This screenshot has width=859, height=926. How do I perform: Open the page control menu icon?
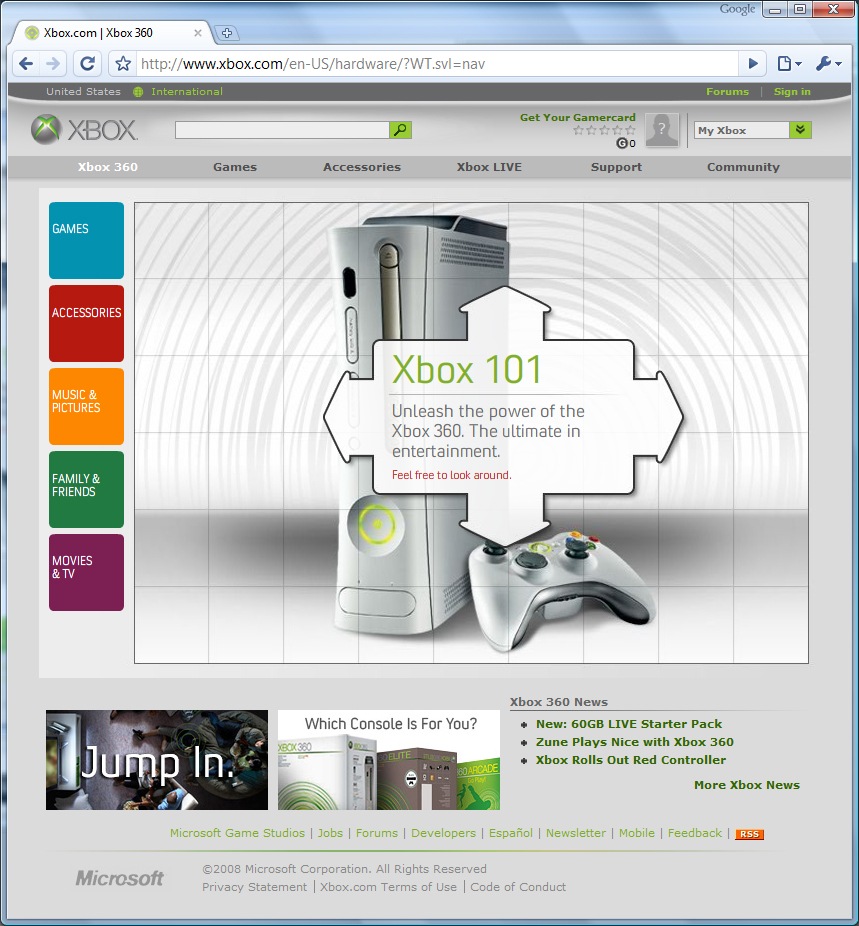[x=789, y=64]
